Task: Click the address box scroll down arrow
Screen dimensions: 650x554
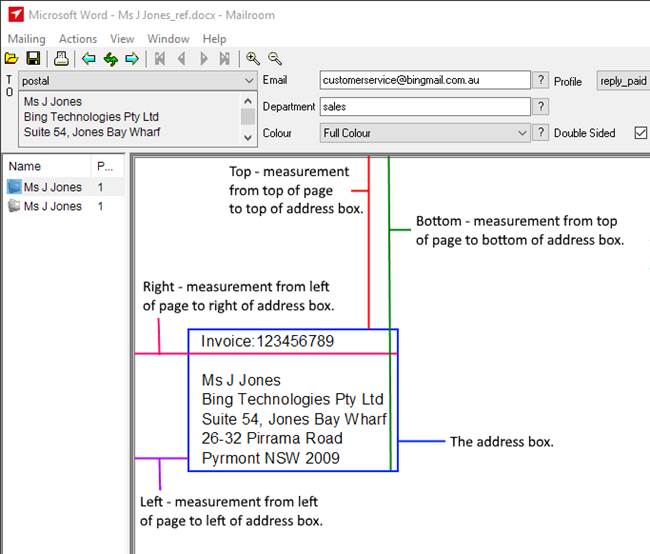Action: click(248, 137)
